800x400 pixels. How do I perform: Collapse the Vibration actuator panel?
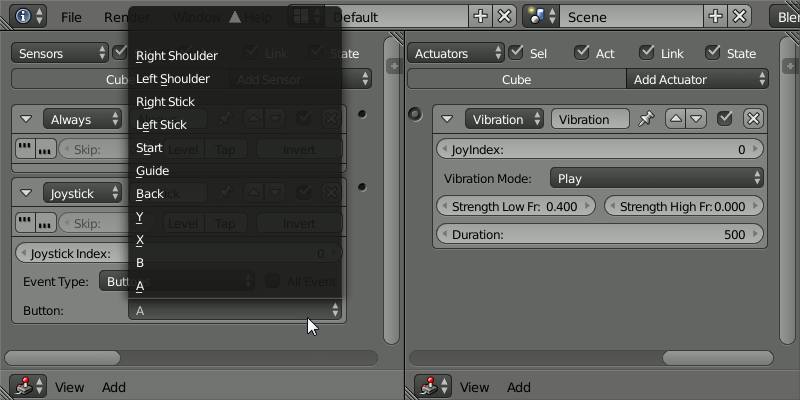(448, 119)
